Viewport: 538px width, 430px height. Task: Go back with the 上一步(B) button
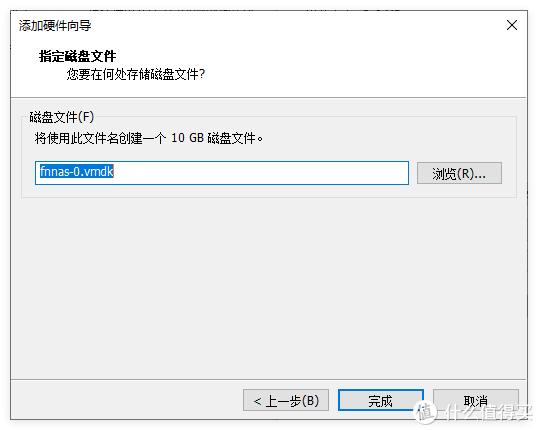286,400
